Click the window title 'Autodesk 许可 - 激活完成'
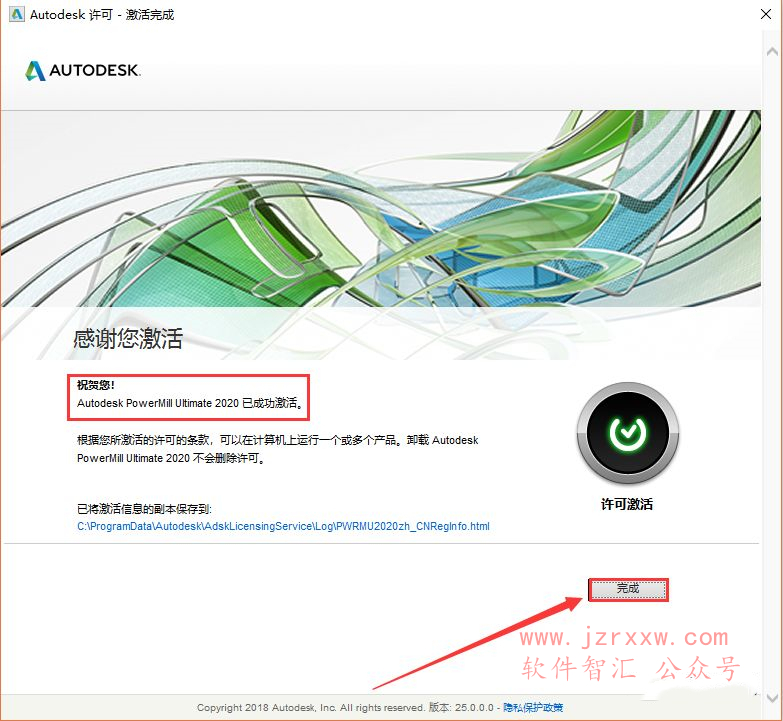783x721 pixels. pyautogui.click(x=102, y=14)
